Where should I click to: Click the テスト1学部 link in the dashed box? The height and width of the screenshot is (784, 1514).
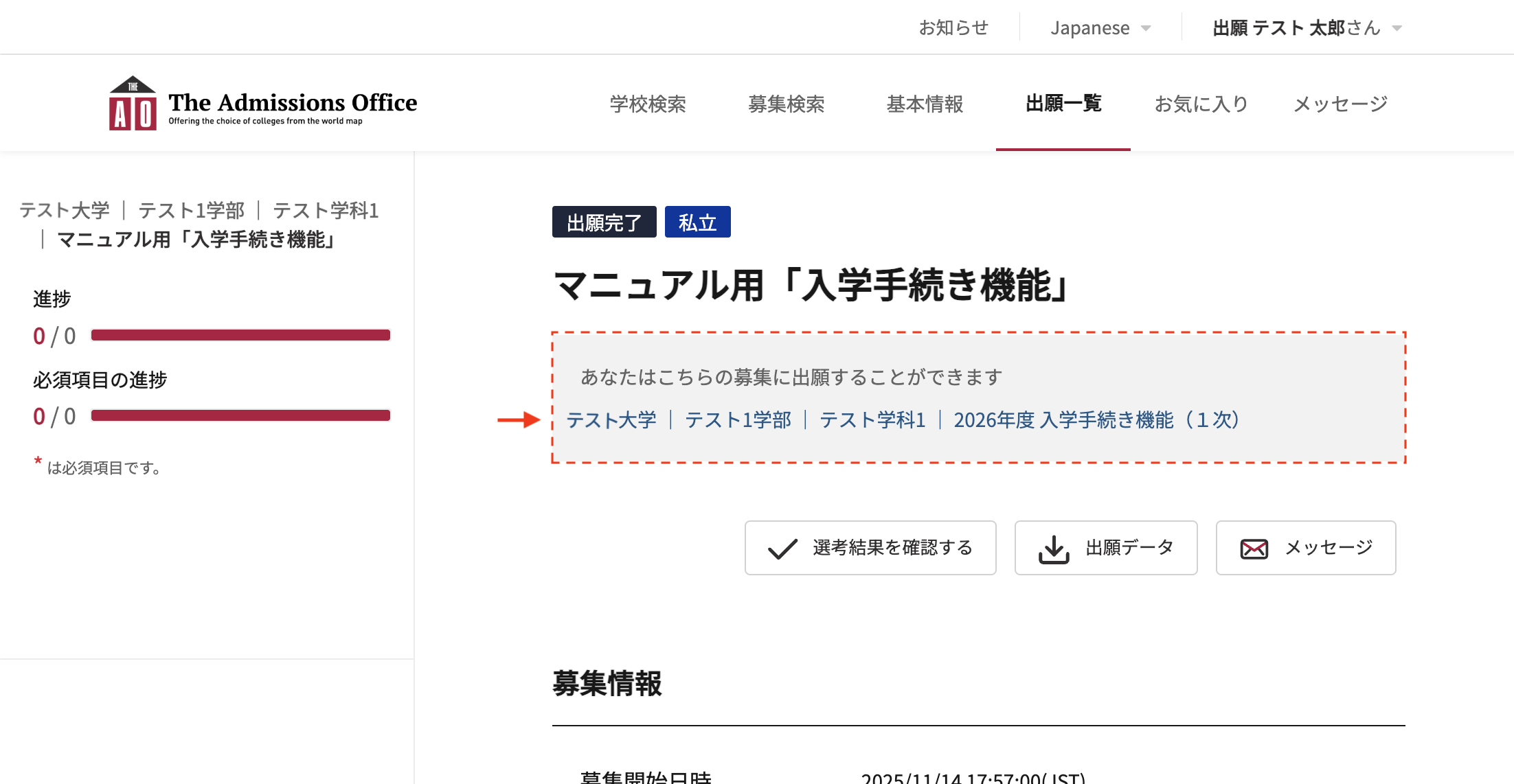pyautogui.click(x=738, y=419)
